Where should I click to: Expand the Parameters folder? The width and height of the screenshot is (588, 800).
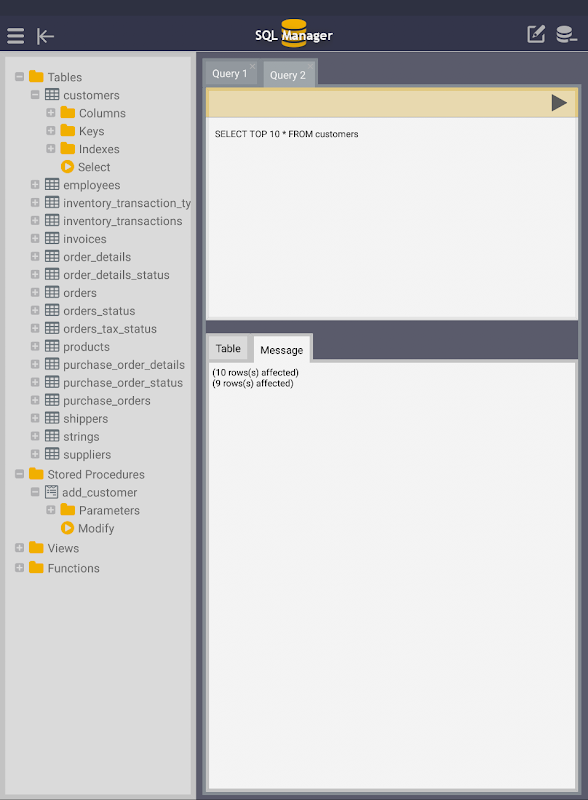[x=51, y=510]
